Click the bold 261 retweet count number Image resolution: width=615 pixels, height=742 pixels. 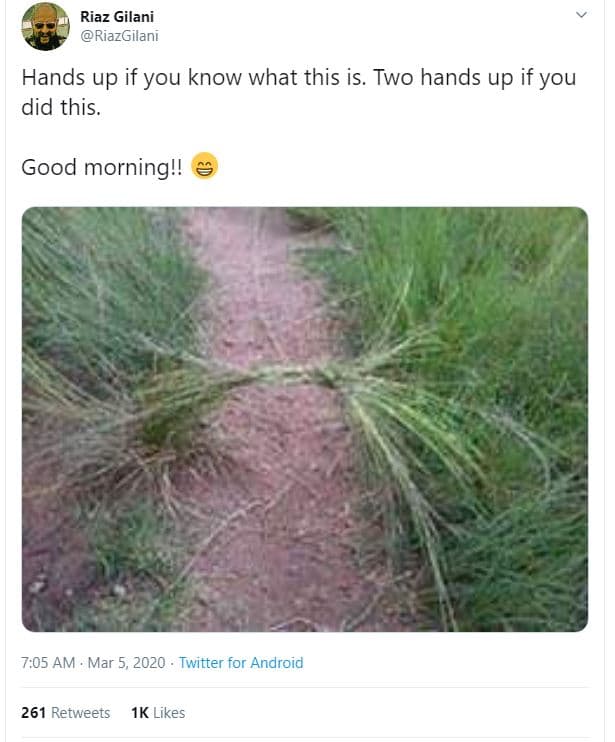(34, 713)
